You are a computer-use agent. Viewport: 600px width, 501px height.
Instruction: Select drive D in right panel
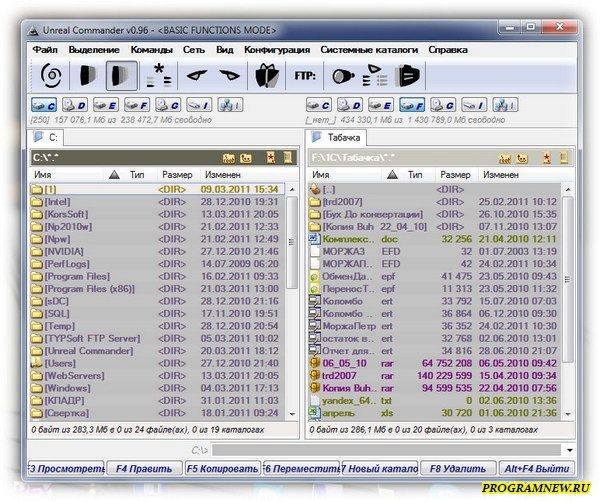[x=350, y=105]
